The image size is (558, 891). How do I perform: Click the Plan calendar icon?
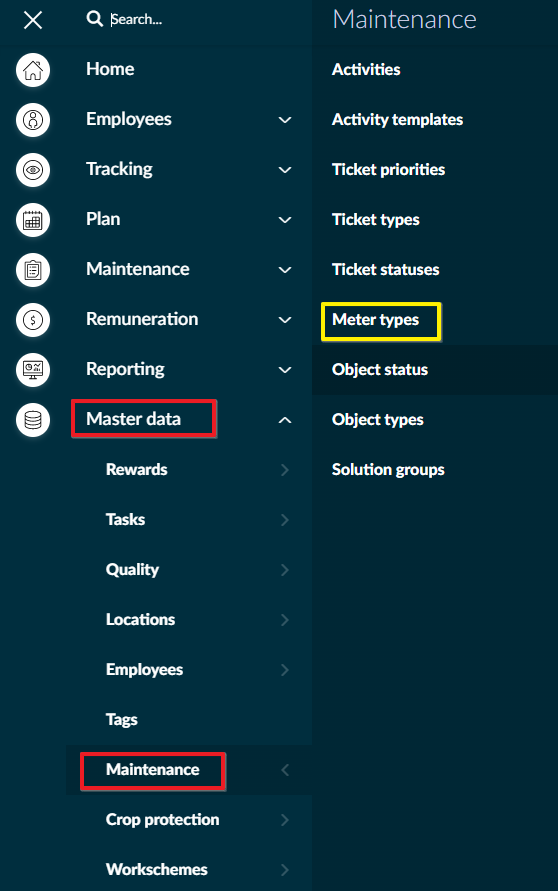33,220
